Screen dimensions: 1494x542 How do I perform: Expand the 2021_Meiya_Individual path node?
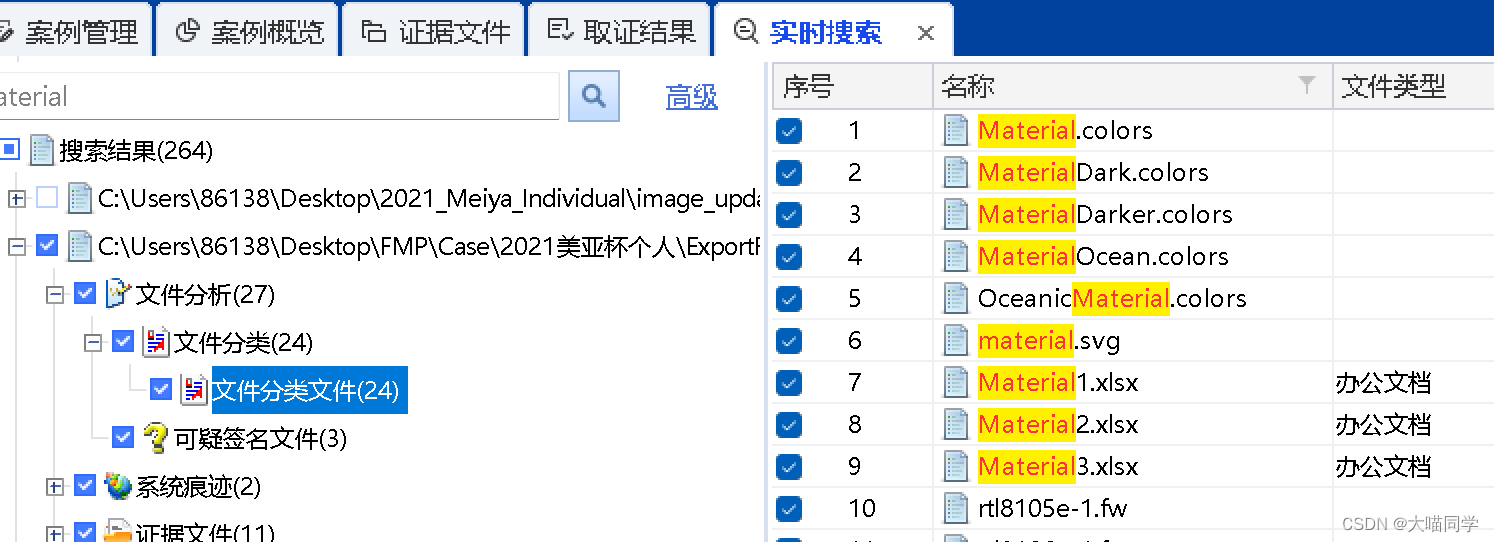[16, 198]
